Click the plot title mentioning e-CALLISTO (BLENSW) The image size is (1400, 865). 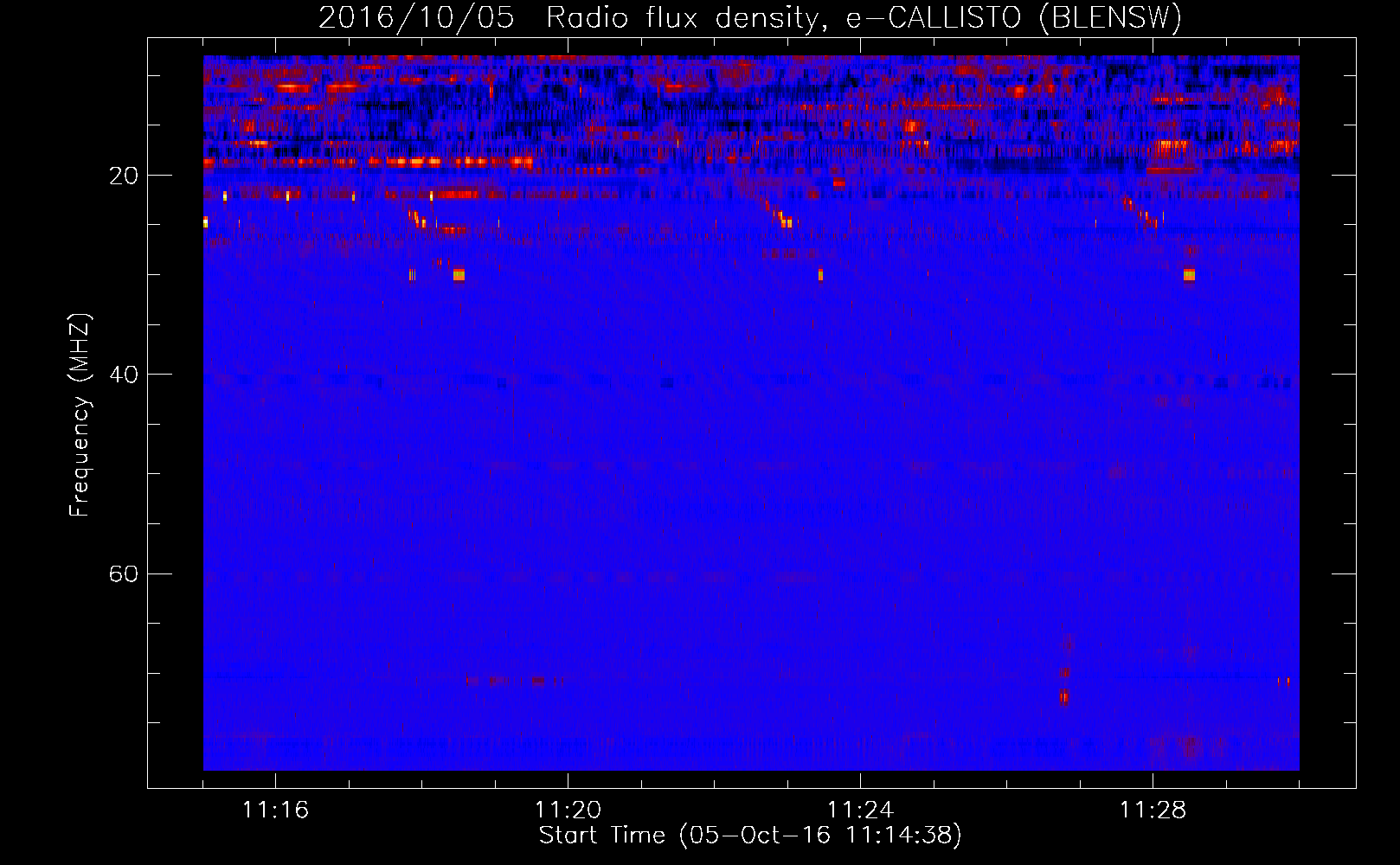point(750,18)
